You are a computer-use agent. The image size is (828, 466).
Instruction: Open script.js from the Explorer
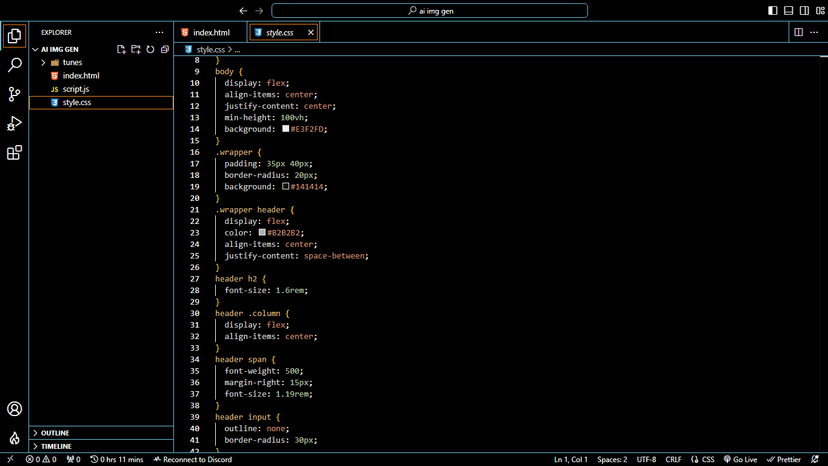point(76,89)
